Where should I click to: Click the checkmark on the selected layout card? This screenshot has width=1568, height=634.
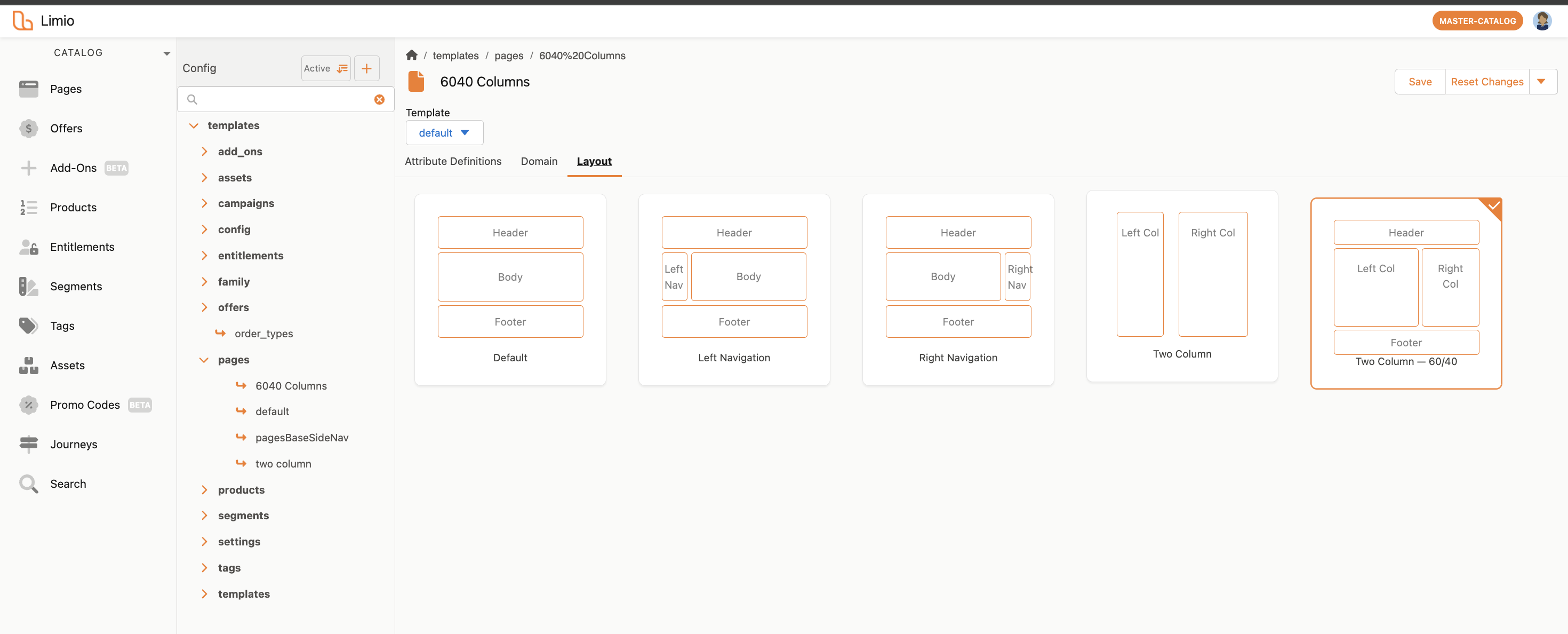(x=1494, y=206)
